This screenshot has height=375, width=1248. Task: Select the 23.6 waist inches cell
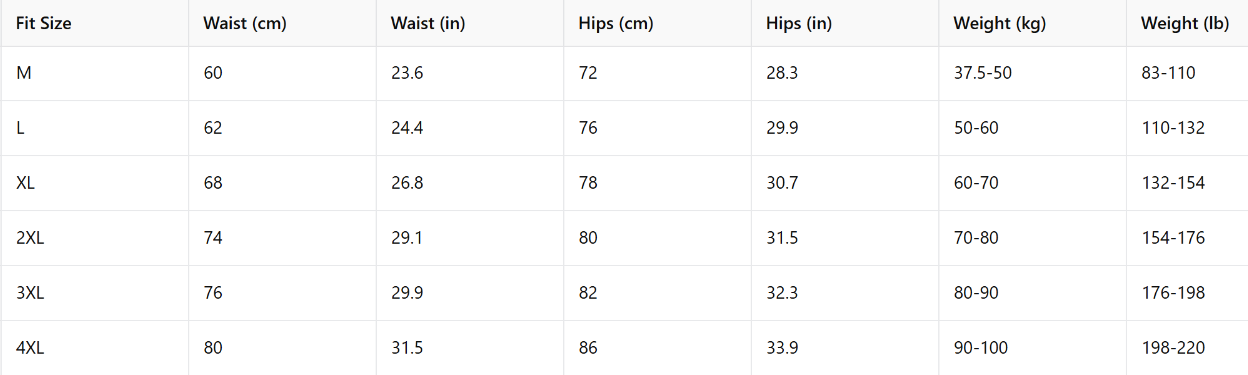click(x=408, y=73)
